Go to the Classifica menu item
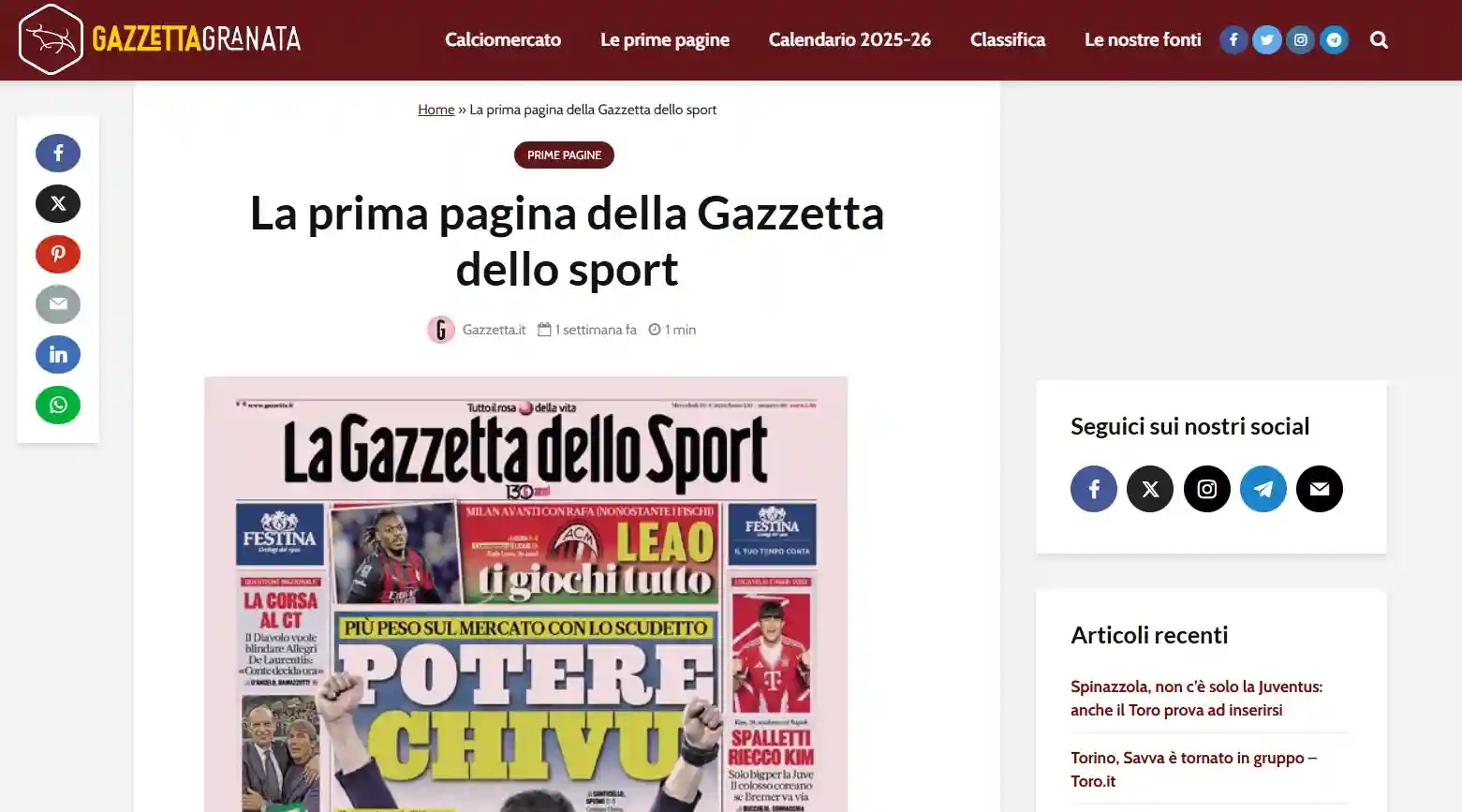Screen dimensions: 1462x812 pos(1008,39)
